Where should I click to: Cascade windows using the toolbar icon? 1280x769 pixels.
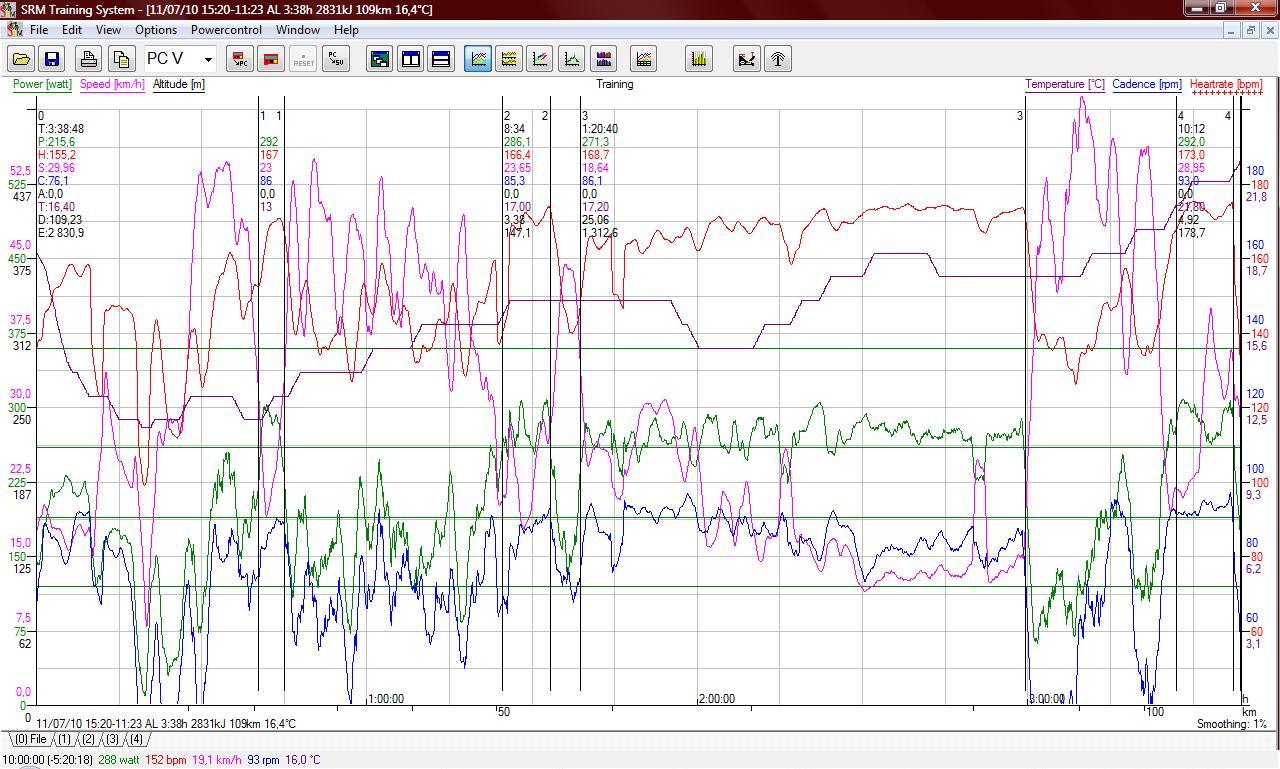(x=380, y=59)
